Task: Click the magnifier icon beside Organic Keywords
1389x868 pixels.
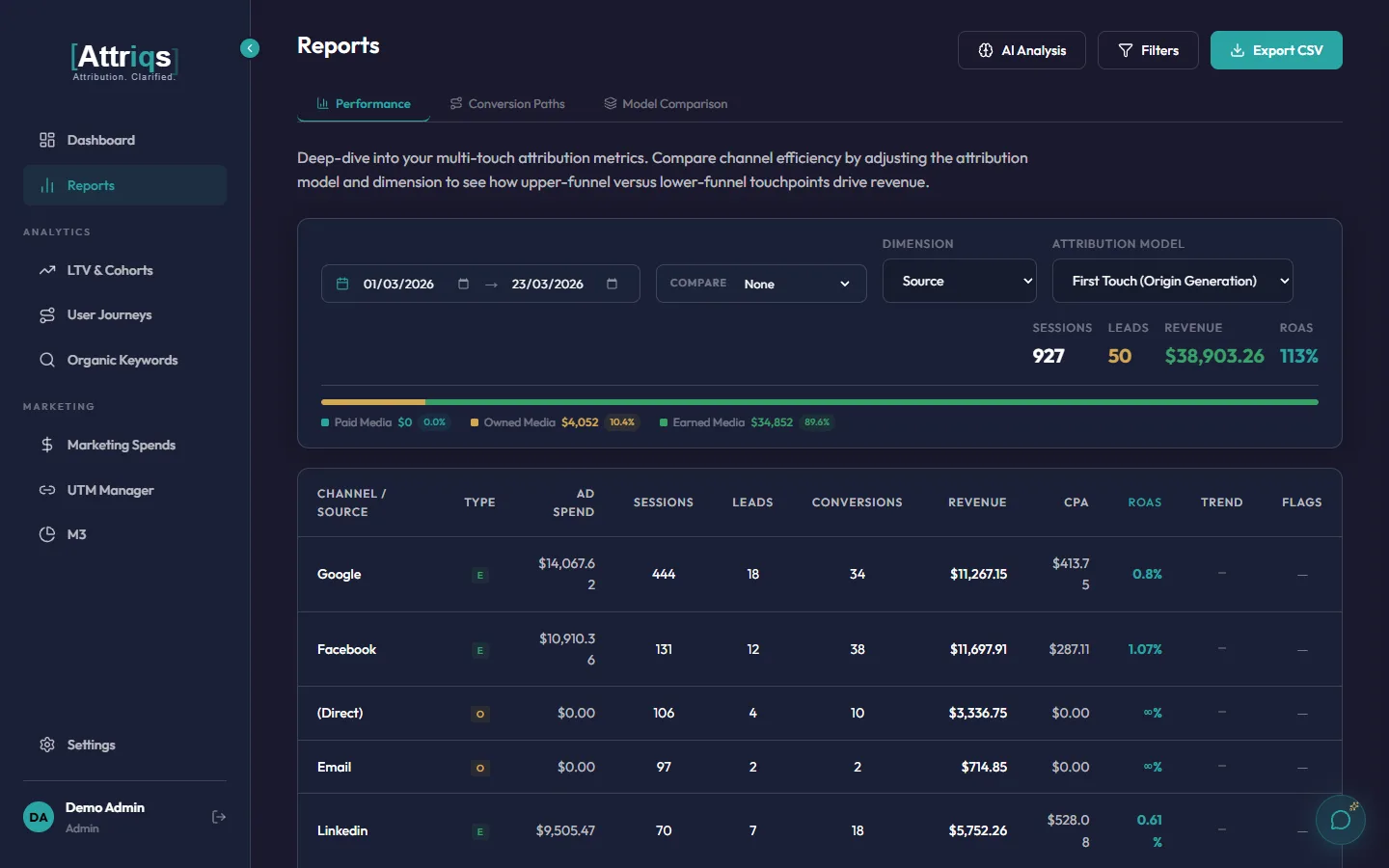Action: pyautogui.click(x=46, y=360)
